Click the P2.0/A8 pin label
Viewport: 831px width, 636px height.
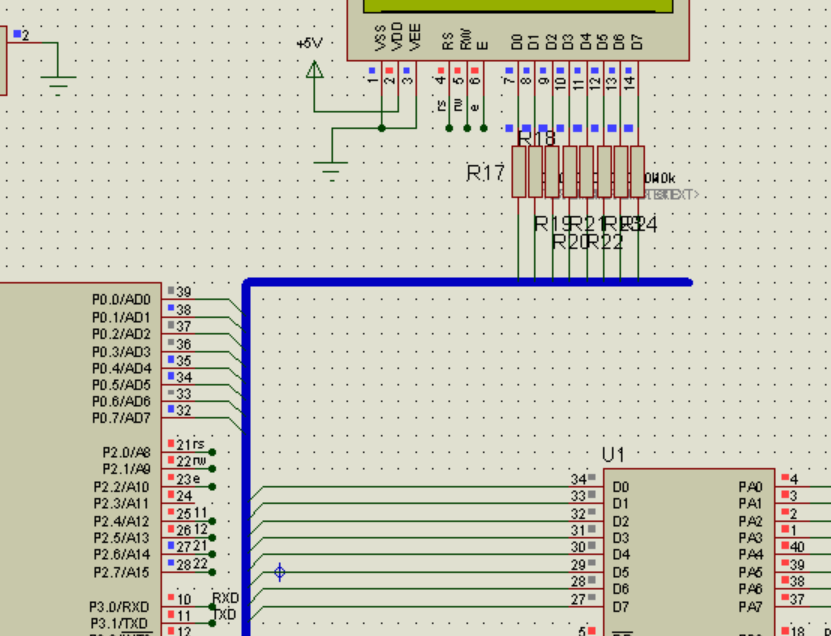(x=127, y=453)
